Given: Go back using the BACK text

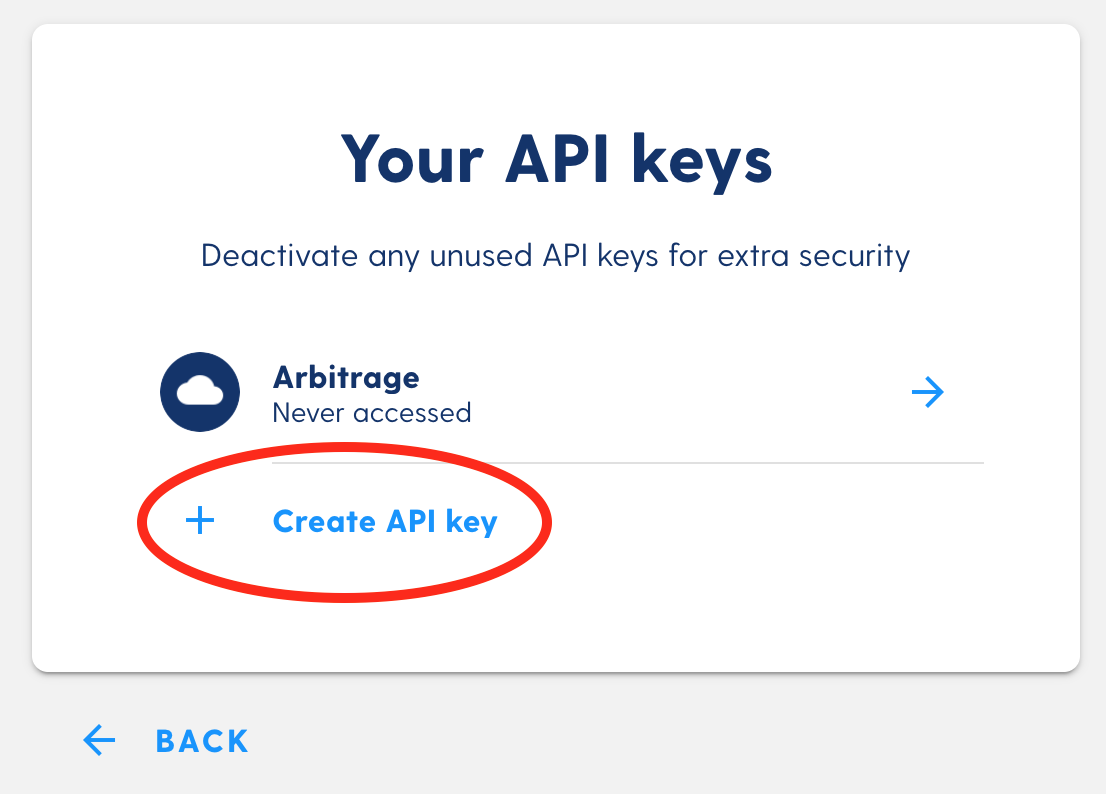Looking at the screenshot, I should (x=202, y=741).
